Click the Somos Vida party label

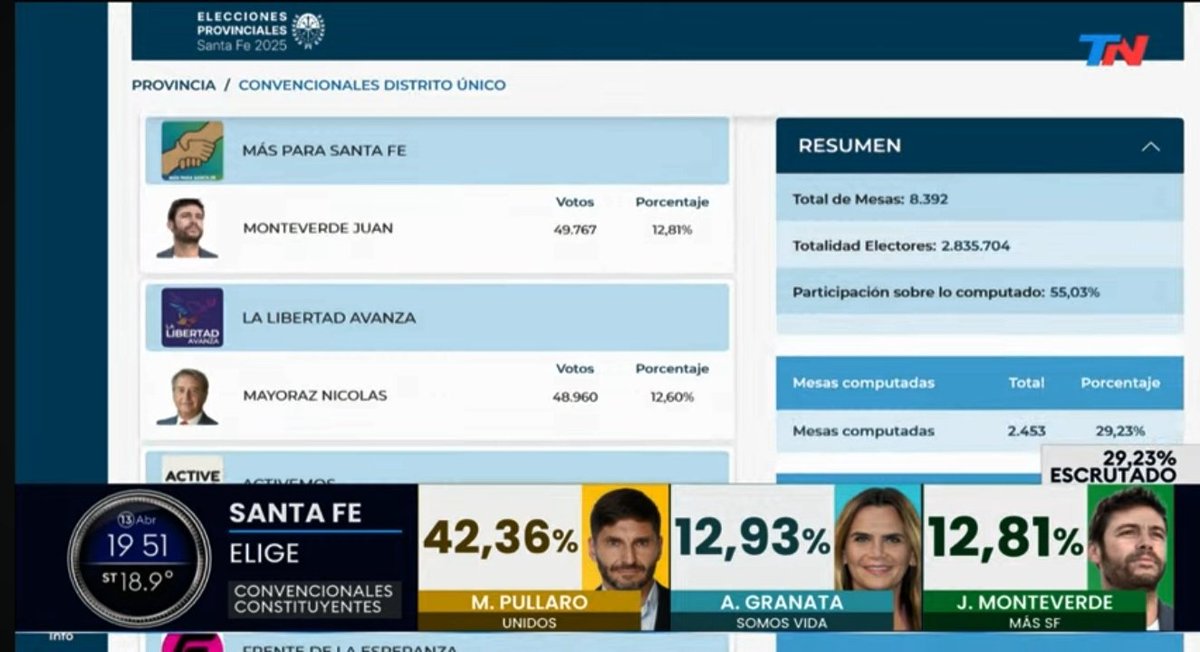pos(781,622)
